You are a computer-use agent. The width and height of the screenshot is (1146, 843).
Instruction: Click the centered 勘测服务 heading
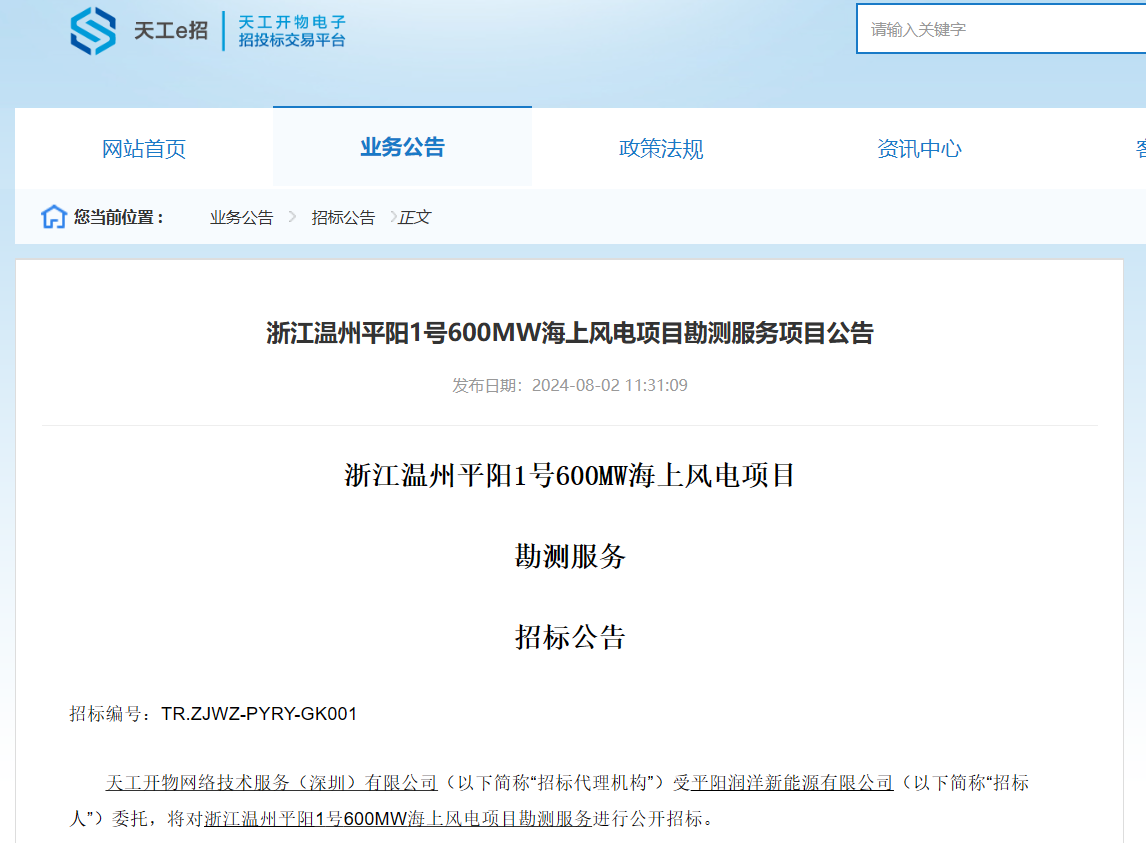click(x=569, y=557)
